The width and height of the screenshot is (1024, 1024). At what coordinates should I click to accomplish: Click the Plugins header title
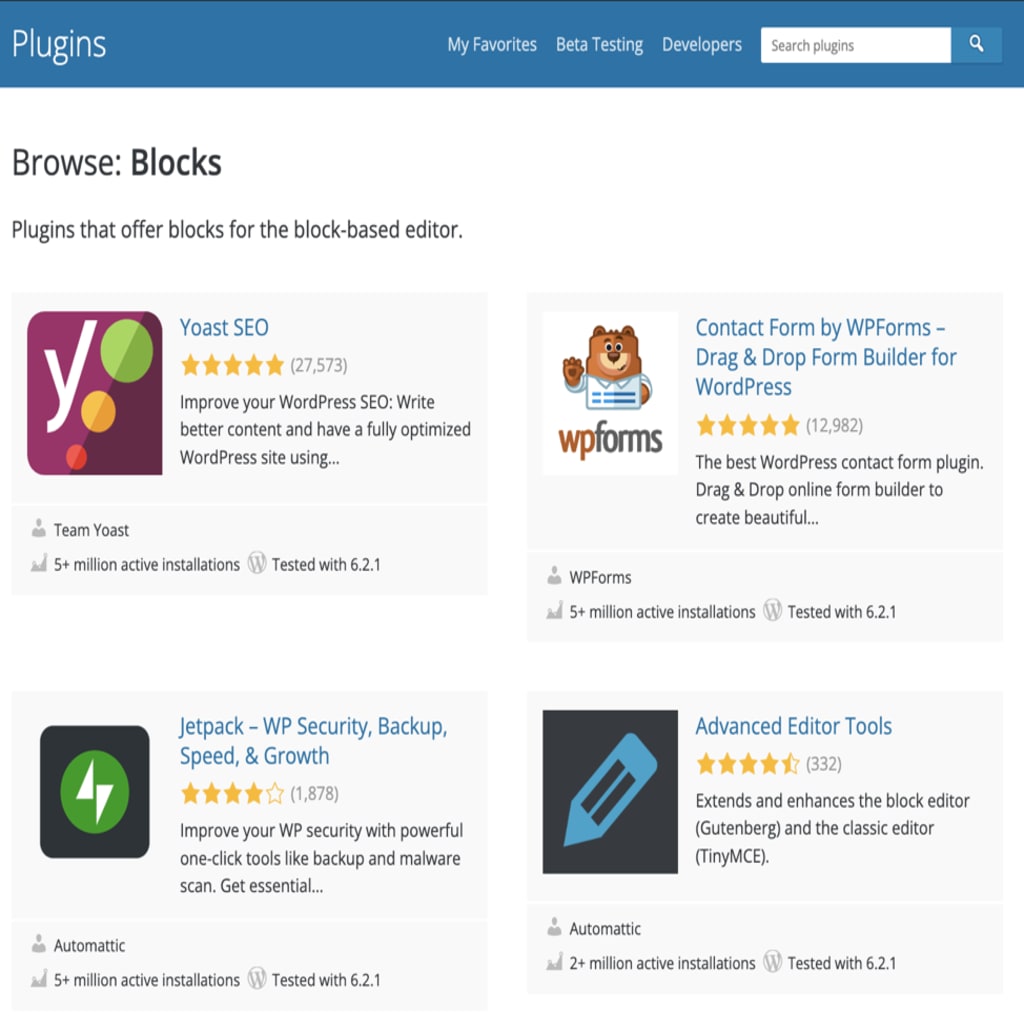(59, 45)
